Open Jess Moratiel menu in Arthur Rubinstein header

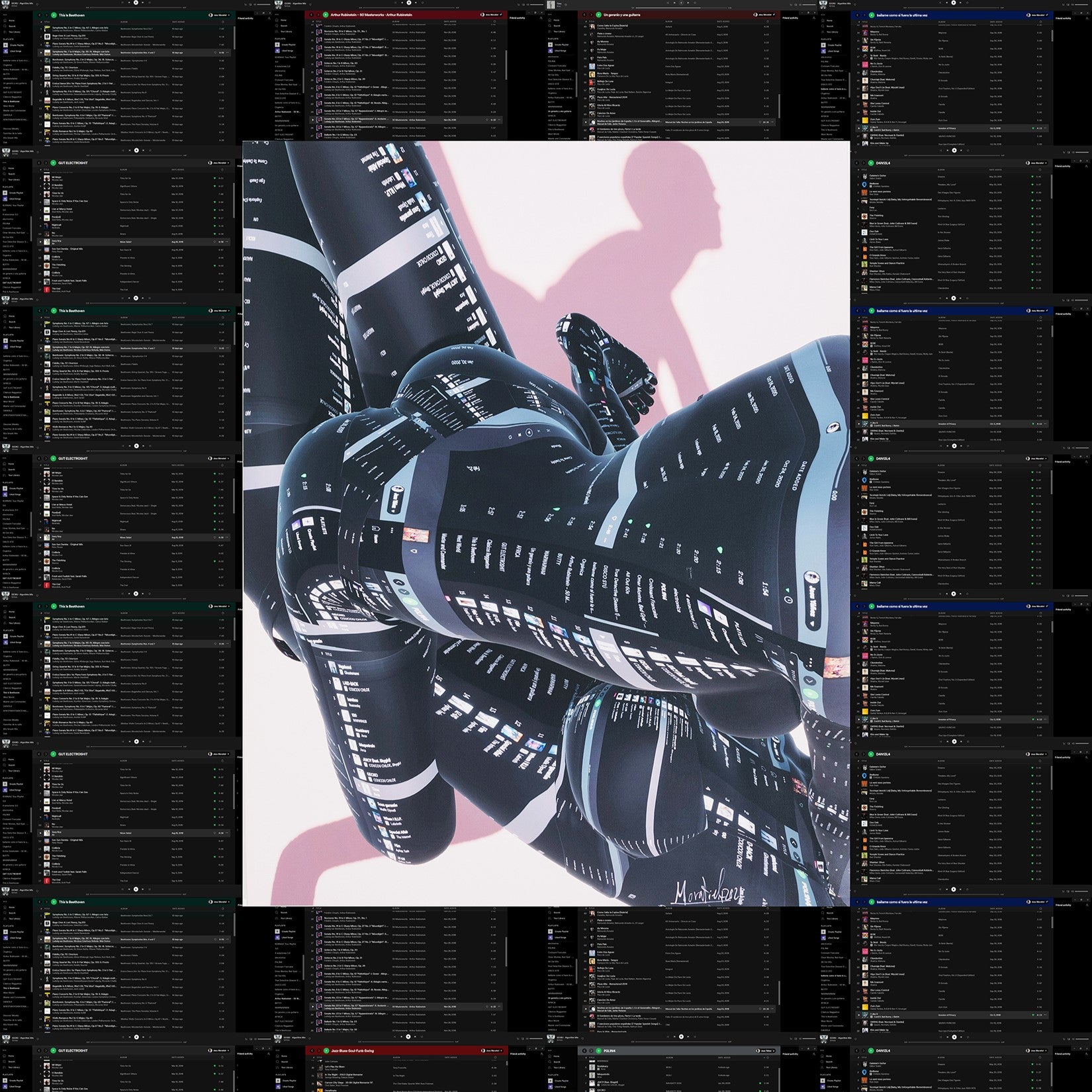490,14
